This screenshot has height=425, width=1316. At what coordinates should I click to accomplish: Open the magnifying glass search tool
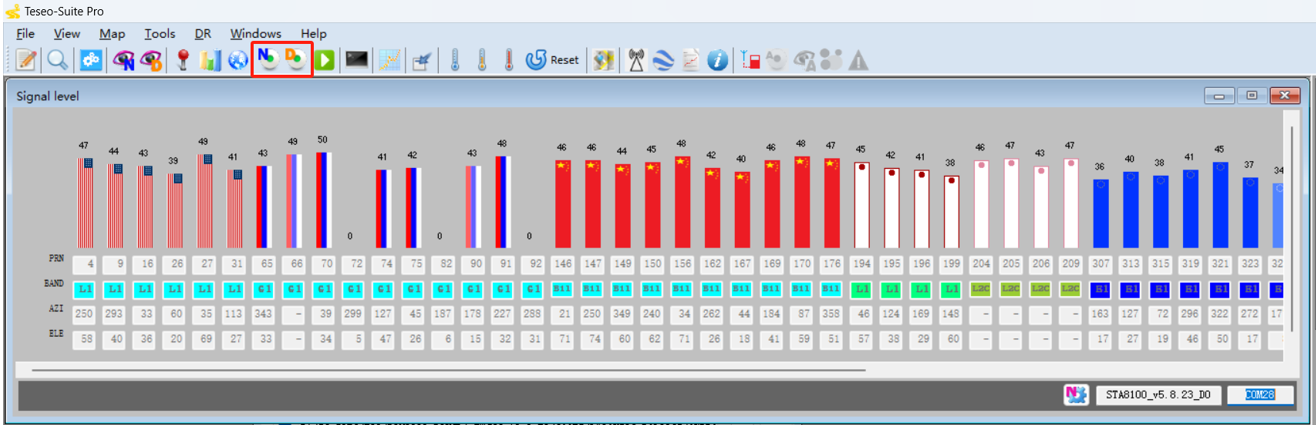pos(57,61)
